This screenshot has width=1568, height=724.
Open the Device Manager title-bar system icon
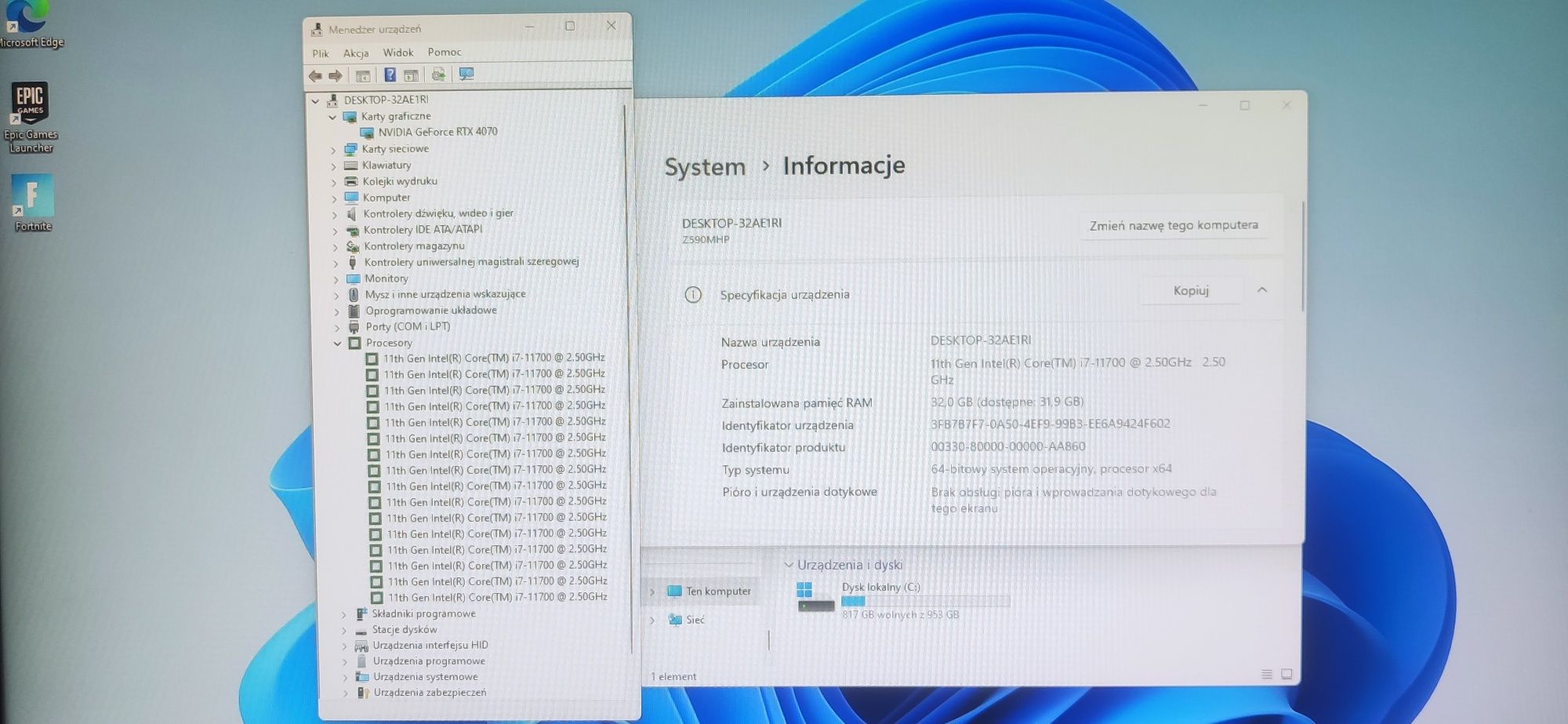[x=317, y=30]
